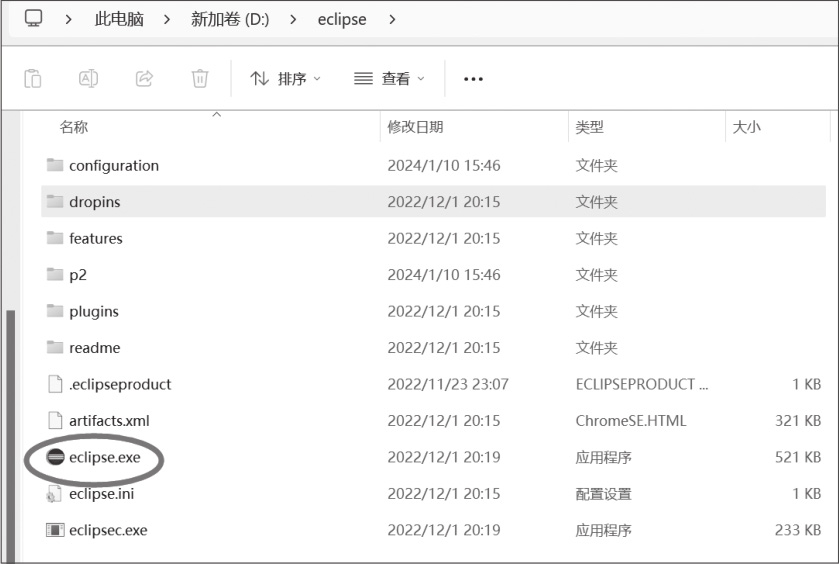The image size is (839, 564).
Task: Sort by the 大小 column header
Action: coord(746,127)
